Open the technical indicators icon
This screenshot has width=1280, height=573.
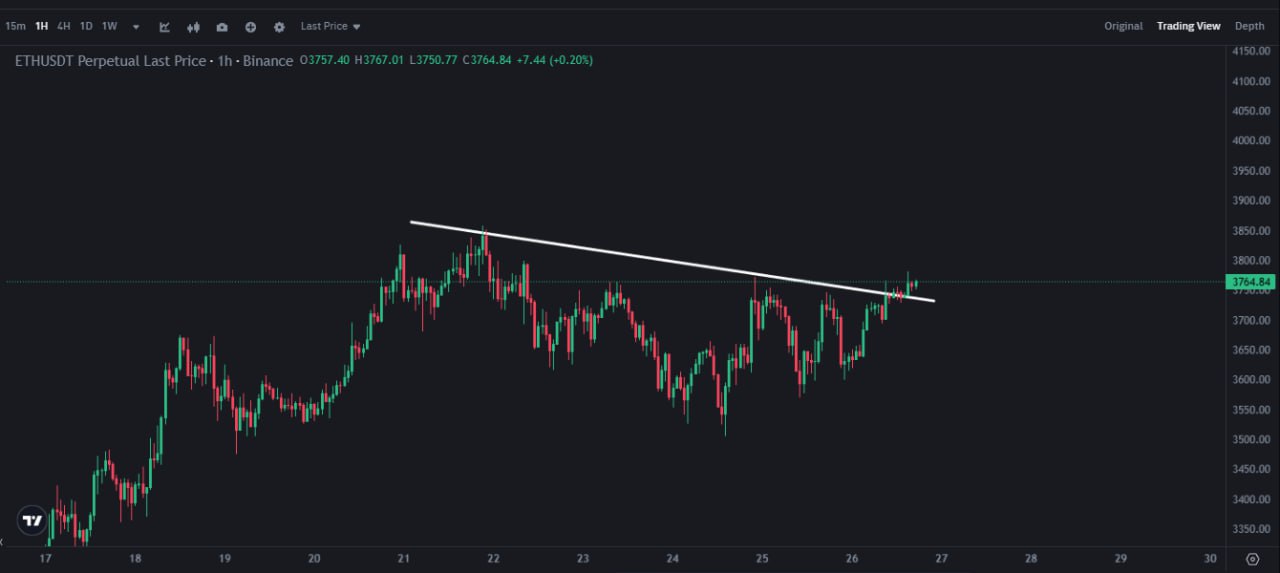(x=165, y=27)
